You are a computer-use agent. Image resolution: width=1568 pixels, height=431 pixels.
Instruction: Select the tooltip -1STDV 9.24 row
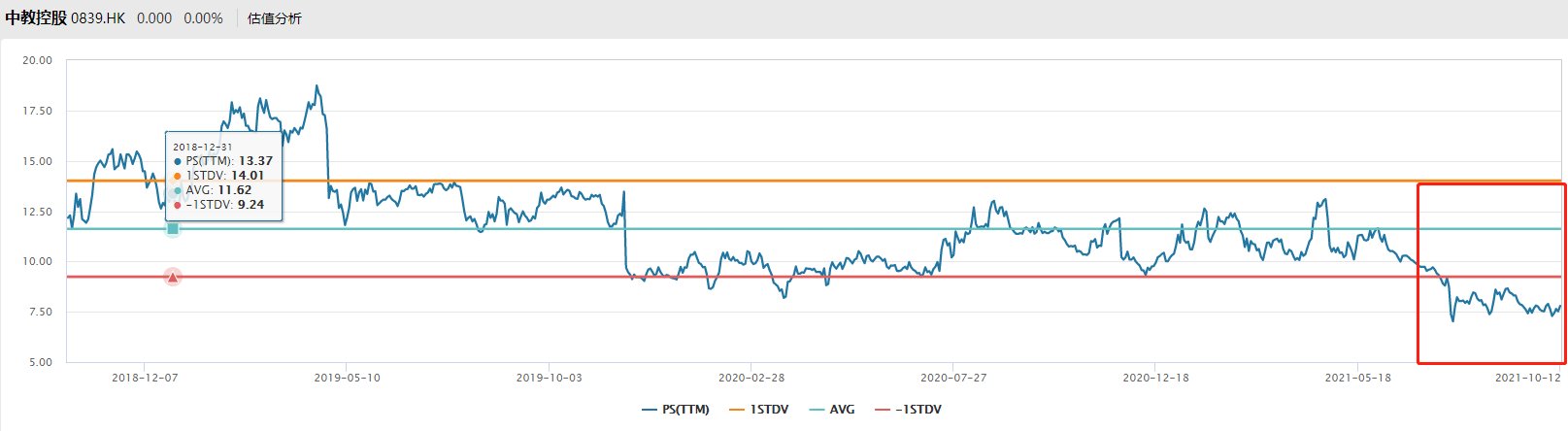point(218,205)
